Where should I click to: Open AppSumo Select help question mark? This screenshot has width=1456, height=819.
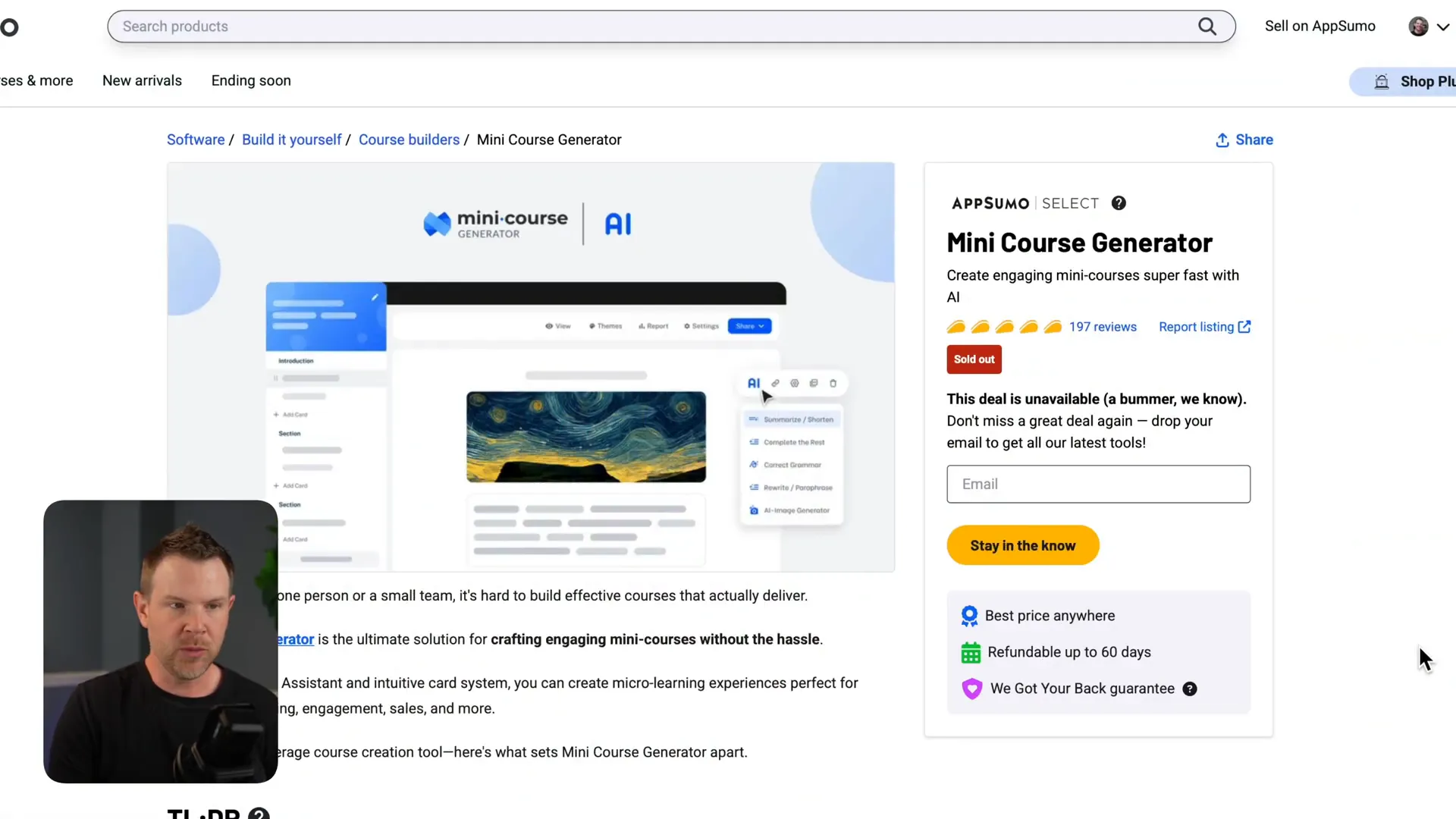pyautogui.click(x=1119, y=203)
